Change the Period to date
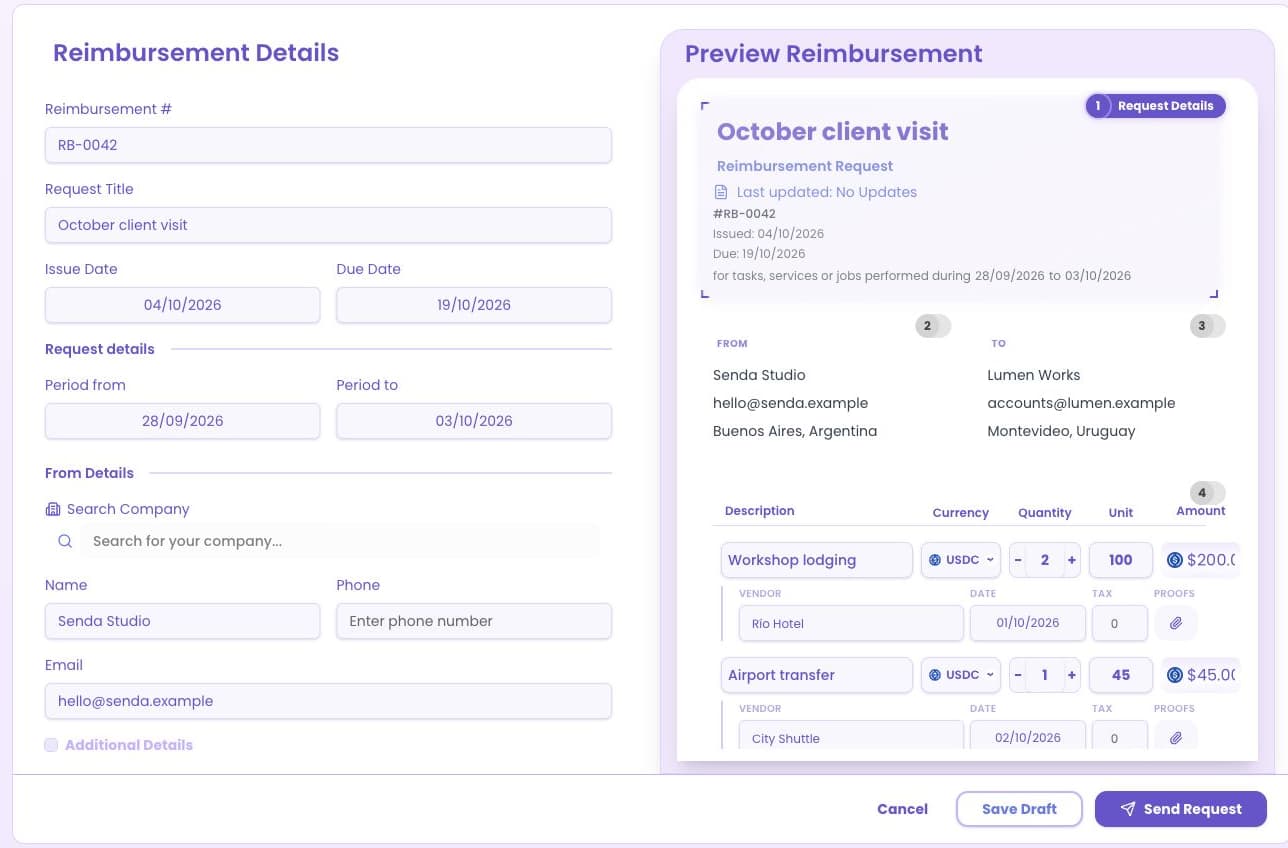 [474, 421]
